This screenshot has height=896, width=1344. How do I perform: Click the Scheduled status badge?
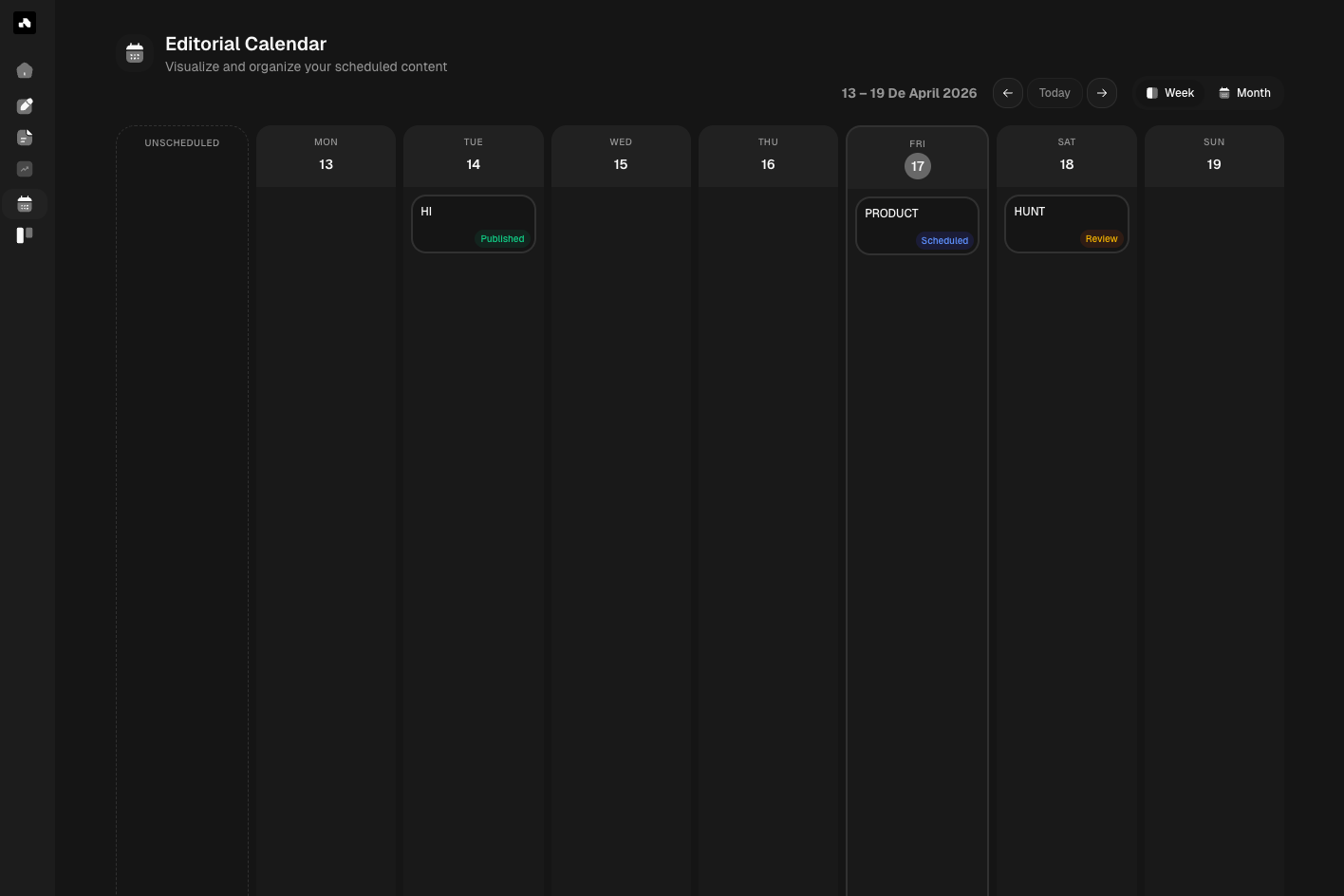pos(944,241)
